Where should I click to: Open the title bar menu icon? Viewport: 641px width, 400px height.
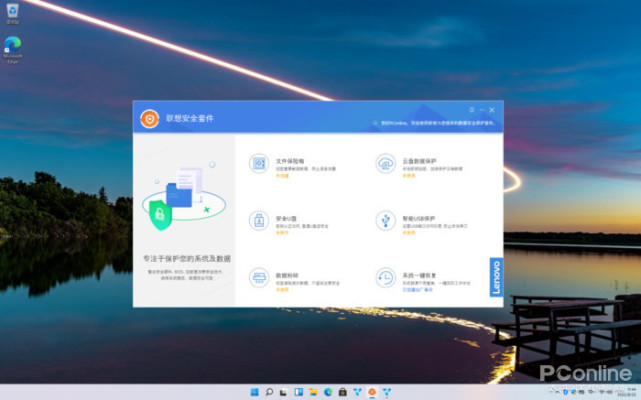coord(471,110)
